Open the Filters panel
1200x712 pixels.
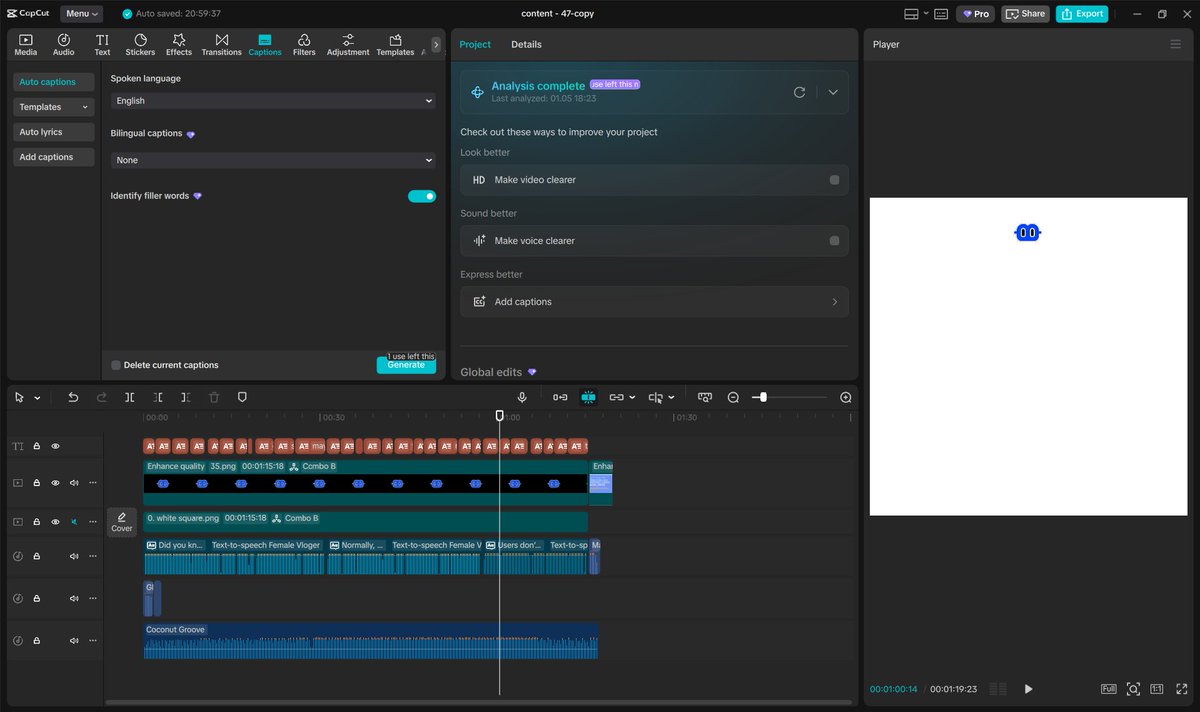tap(304, 45)
